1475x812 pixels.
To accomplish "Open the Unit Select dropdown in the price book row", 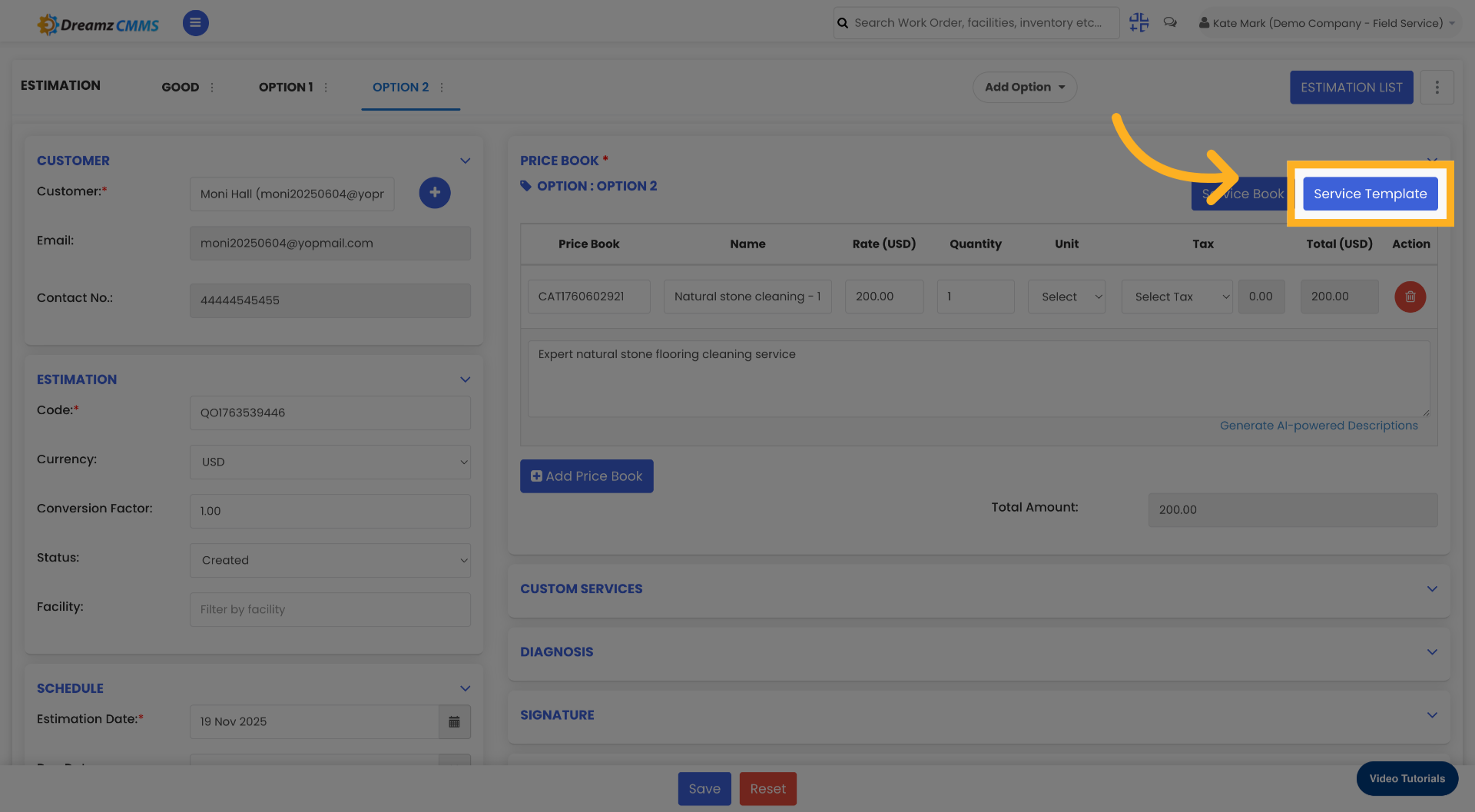I will [1066, 297].
